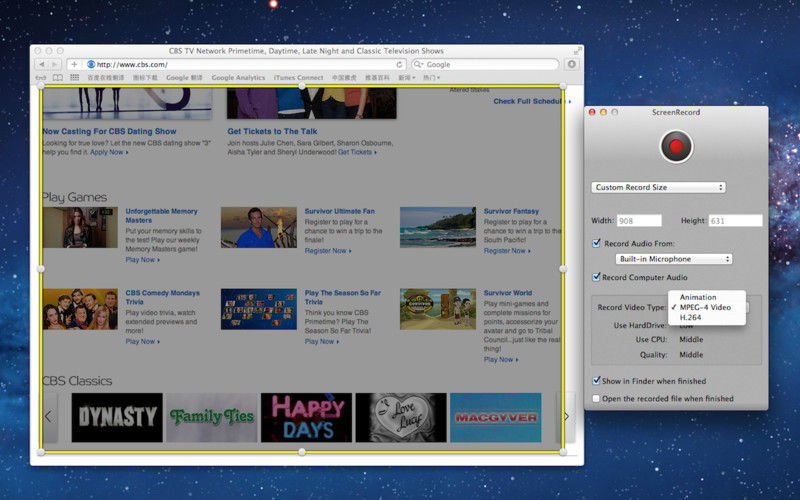Start recording with the red record button
This screenshot has width=800, height=500.
click(x=676, y=146)
